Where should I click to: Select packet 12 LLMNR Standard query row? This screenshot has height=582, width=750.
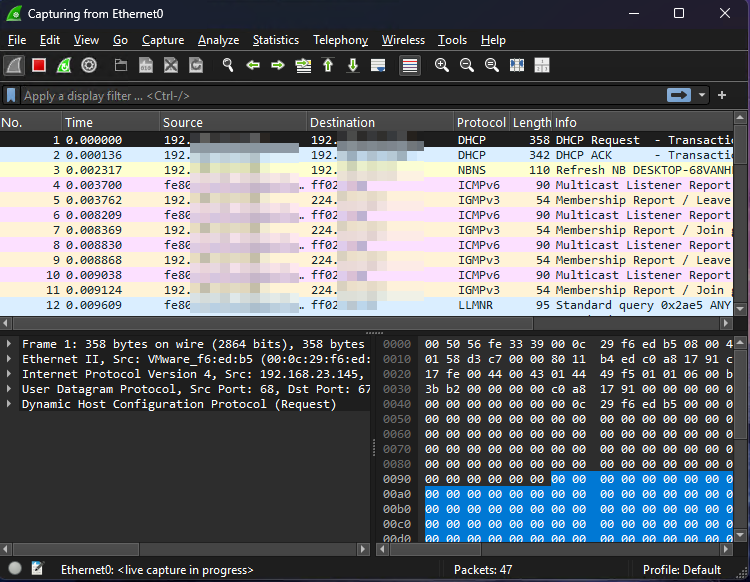click(x=366, y=305)
